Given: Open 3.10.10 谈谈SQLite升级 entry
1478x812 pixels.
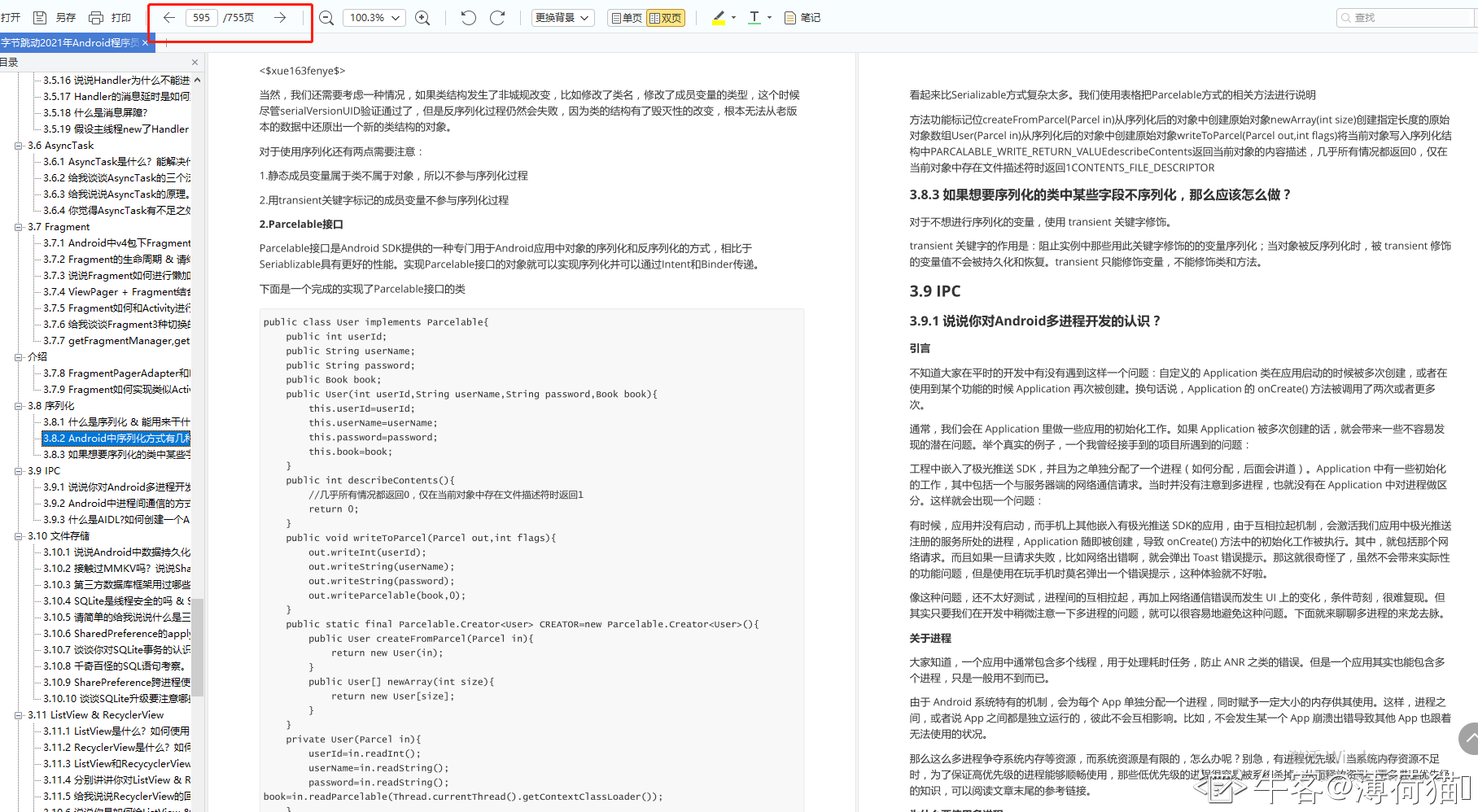Looking at the screenshot, I should coord(116,699).
